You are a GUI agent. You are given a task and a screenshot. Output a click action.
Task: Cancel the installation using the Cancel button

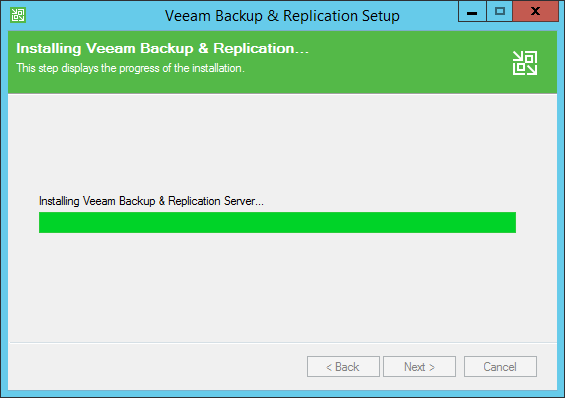(500, 367)
